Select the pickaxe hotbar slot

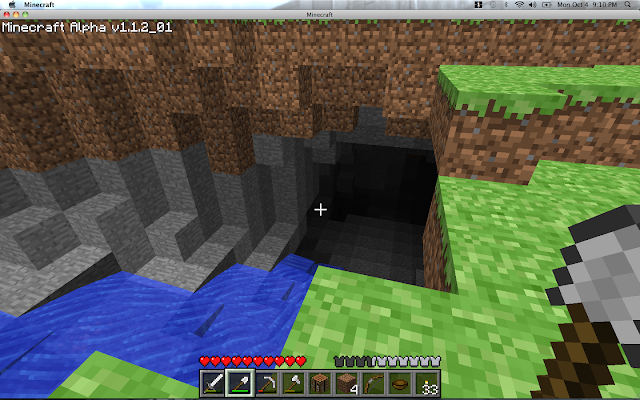[x=267, y=383]
